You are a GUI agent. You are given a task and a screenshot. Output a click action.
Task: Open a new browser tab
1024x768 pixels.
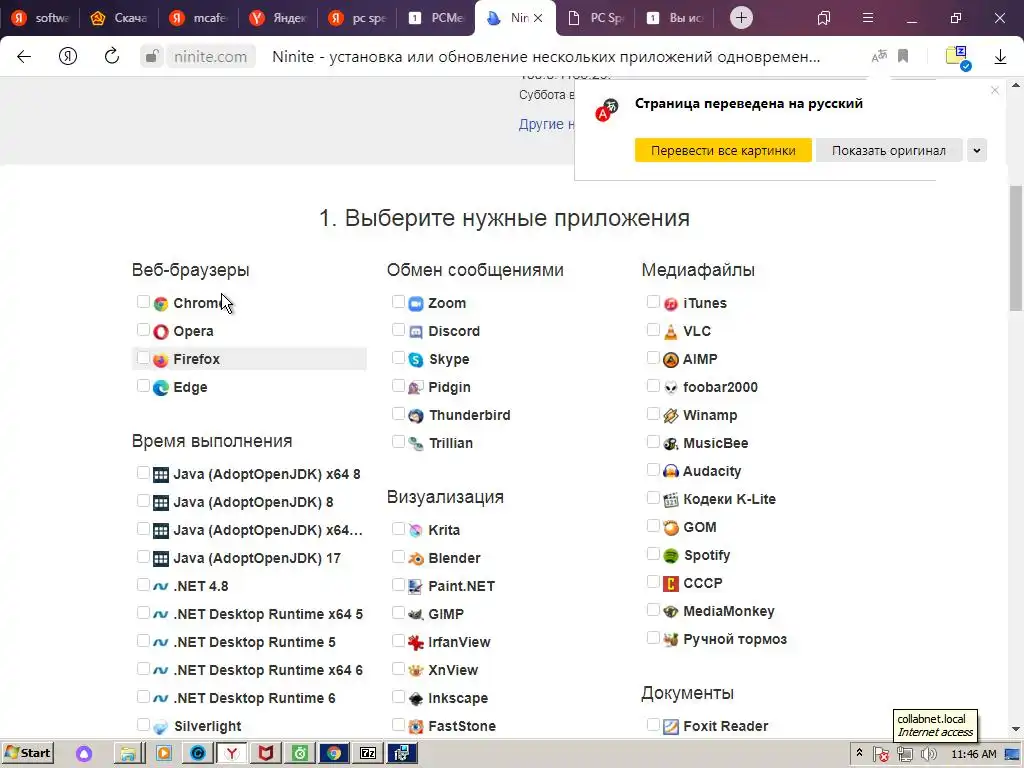[741, 18]
